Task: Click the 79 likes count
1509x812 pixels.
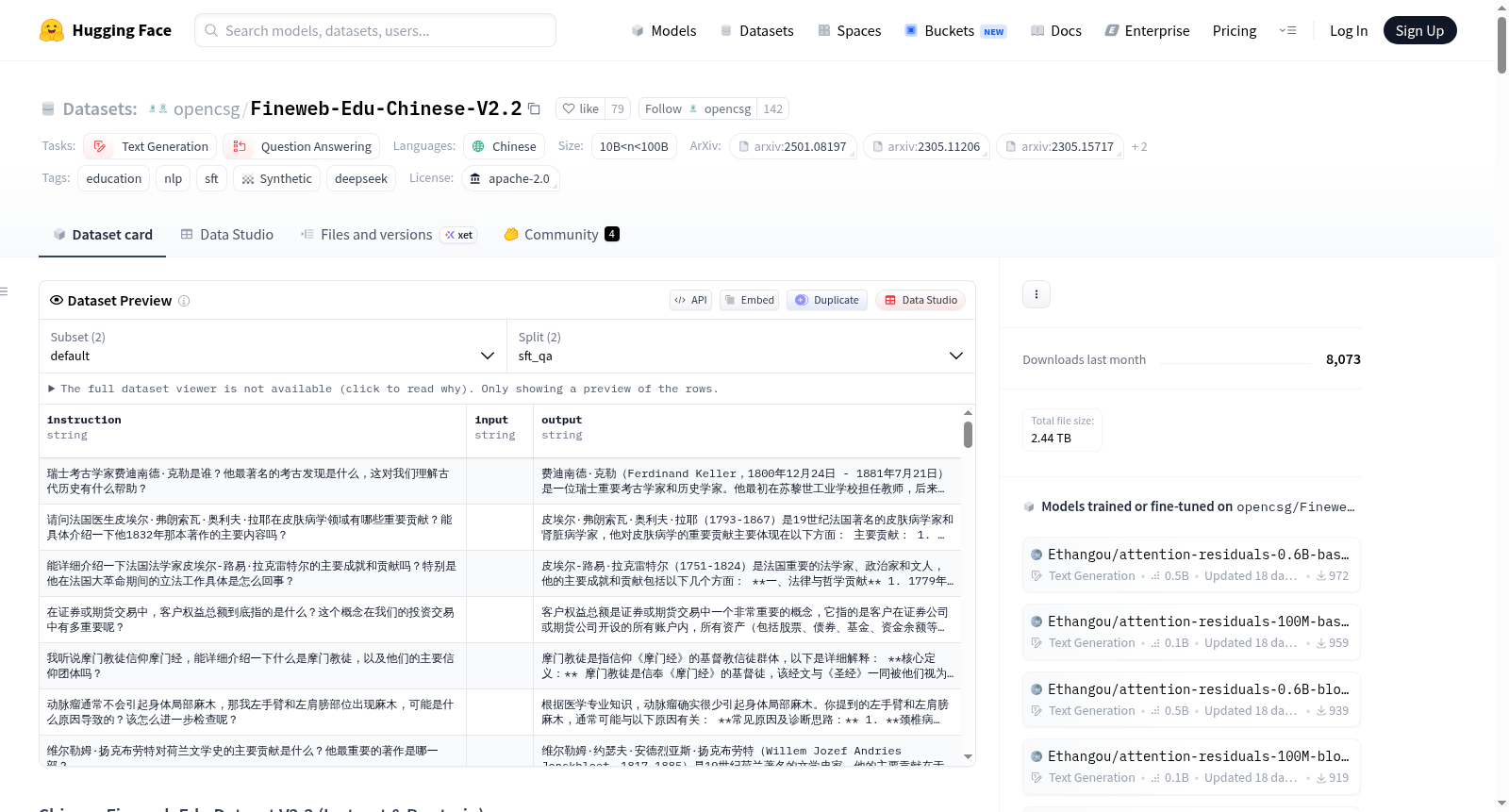Action: coord(618,108)
